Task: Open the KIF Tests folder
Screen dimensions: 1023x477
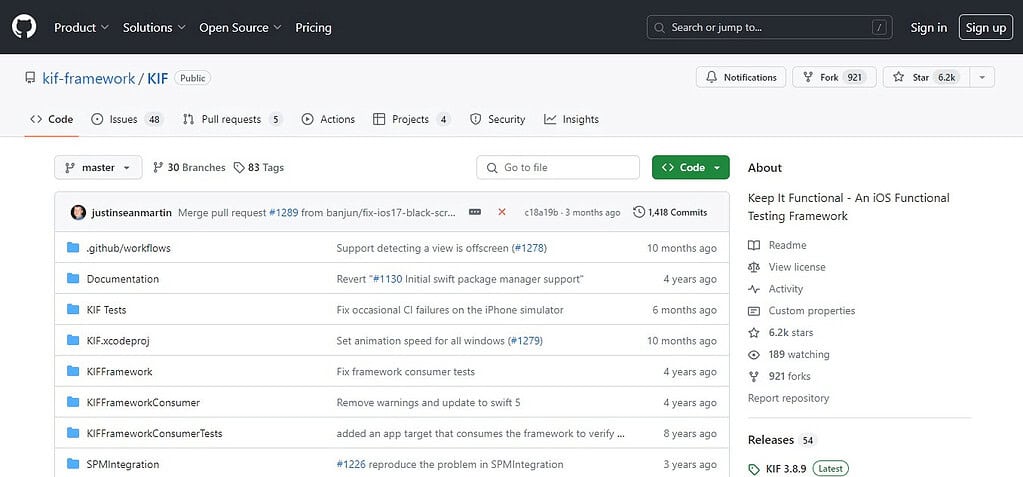Action: coord(106,310)
